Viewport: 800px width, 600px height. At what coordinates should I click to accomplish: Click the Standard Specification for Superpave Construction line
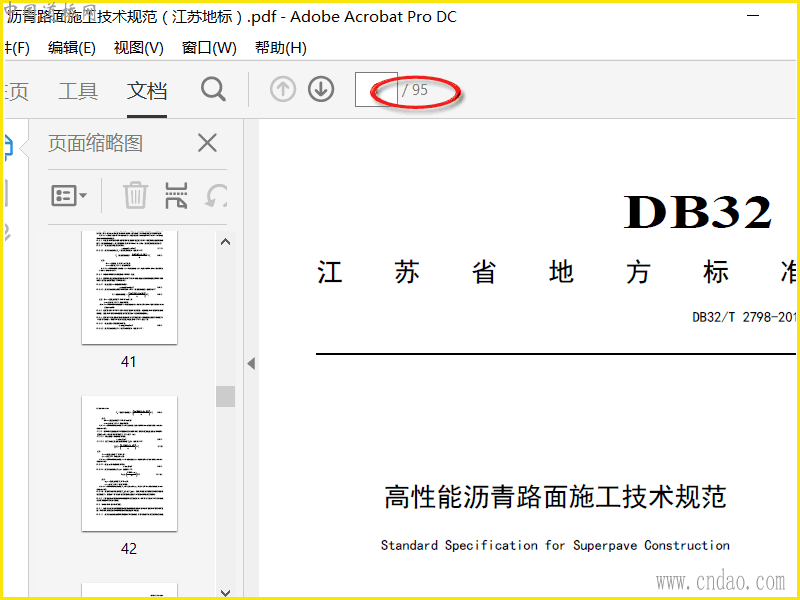[x=555, y=545]
